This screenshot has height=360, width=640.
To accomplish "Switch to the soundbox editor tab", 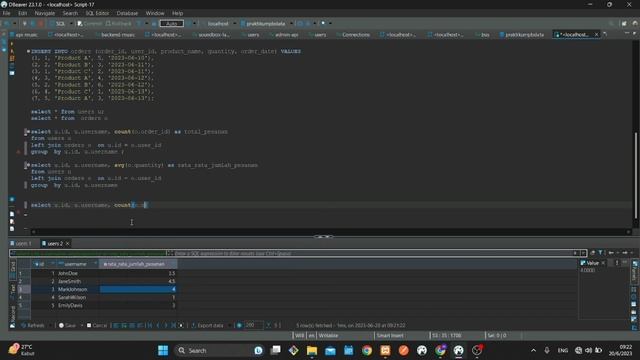I will click(x=211, y=35).
